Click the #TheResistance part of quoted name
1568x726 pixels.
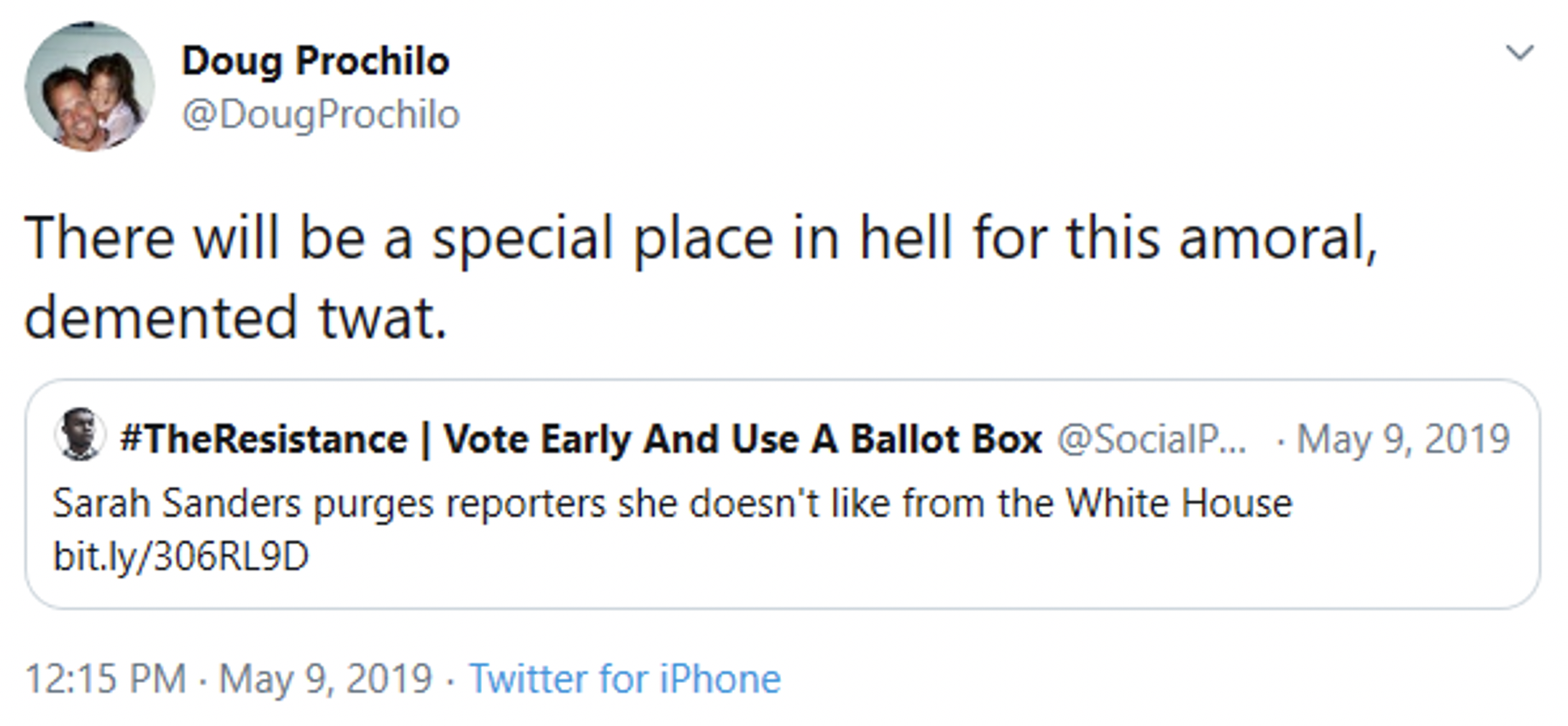pos(263,438)
